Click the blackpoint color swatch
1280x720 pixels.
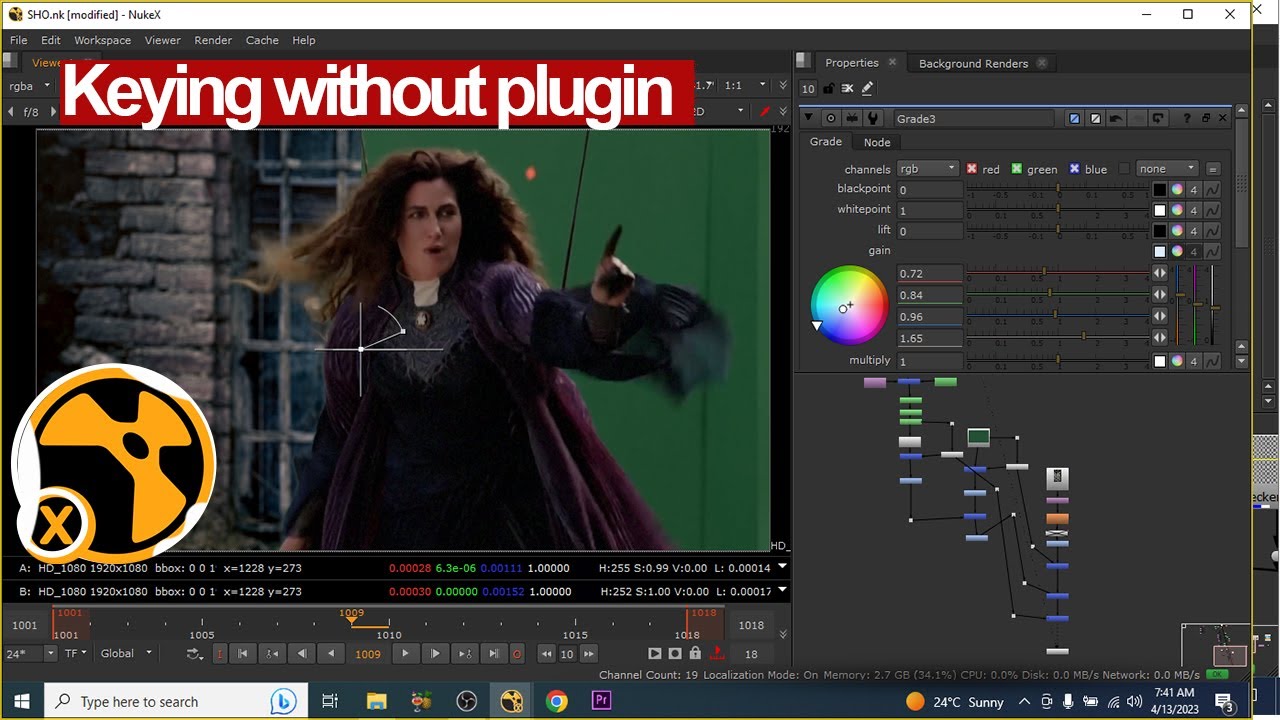coord(1160,189)
